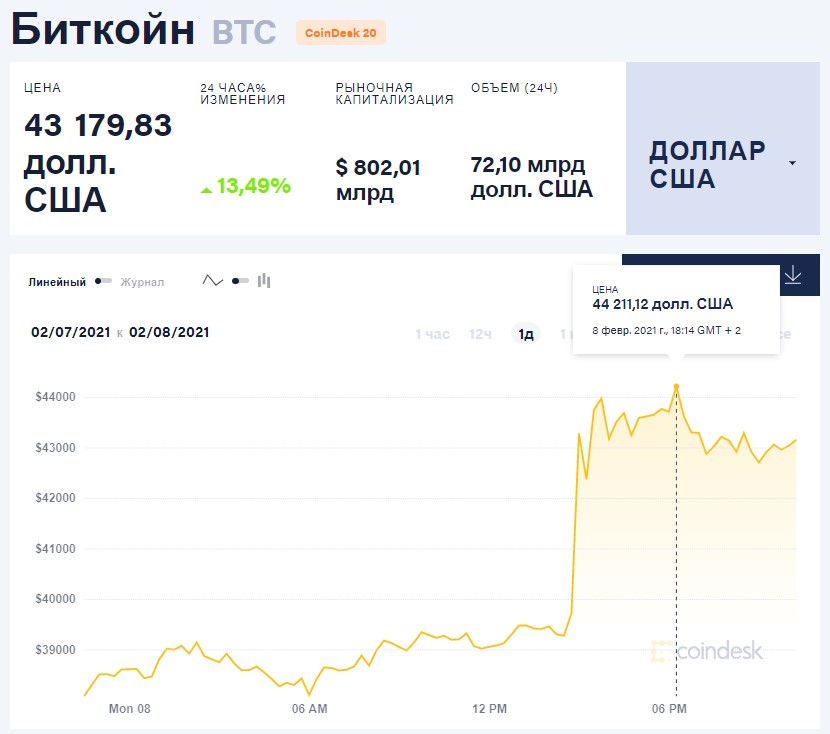Select the bar chart histogram icon
The width and height of the screenshot is (830, 734).
point(263,281)
